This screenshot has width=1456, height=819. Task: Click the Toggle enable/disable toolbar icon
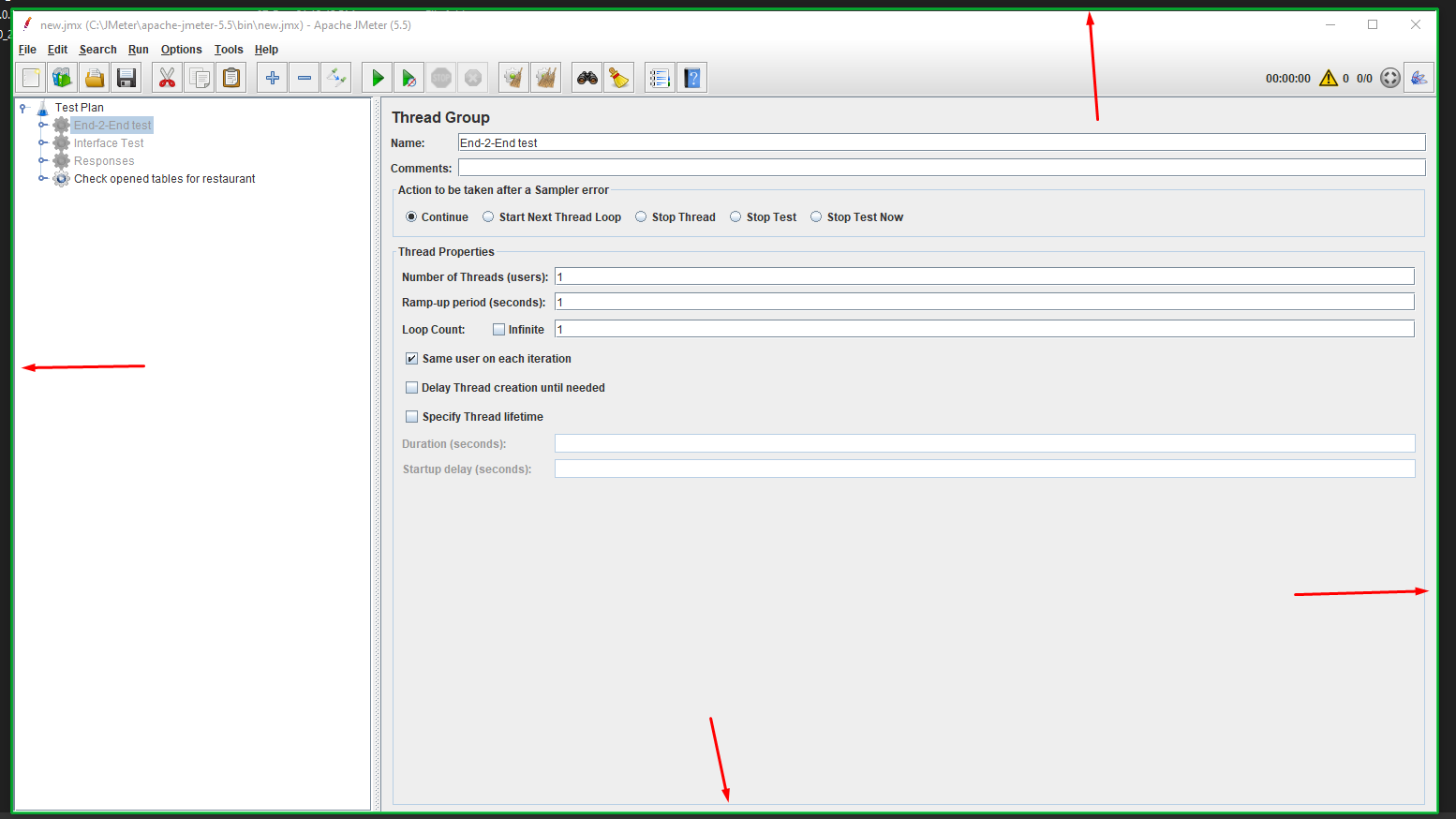[x=335, y=78]
